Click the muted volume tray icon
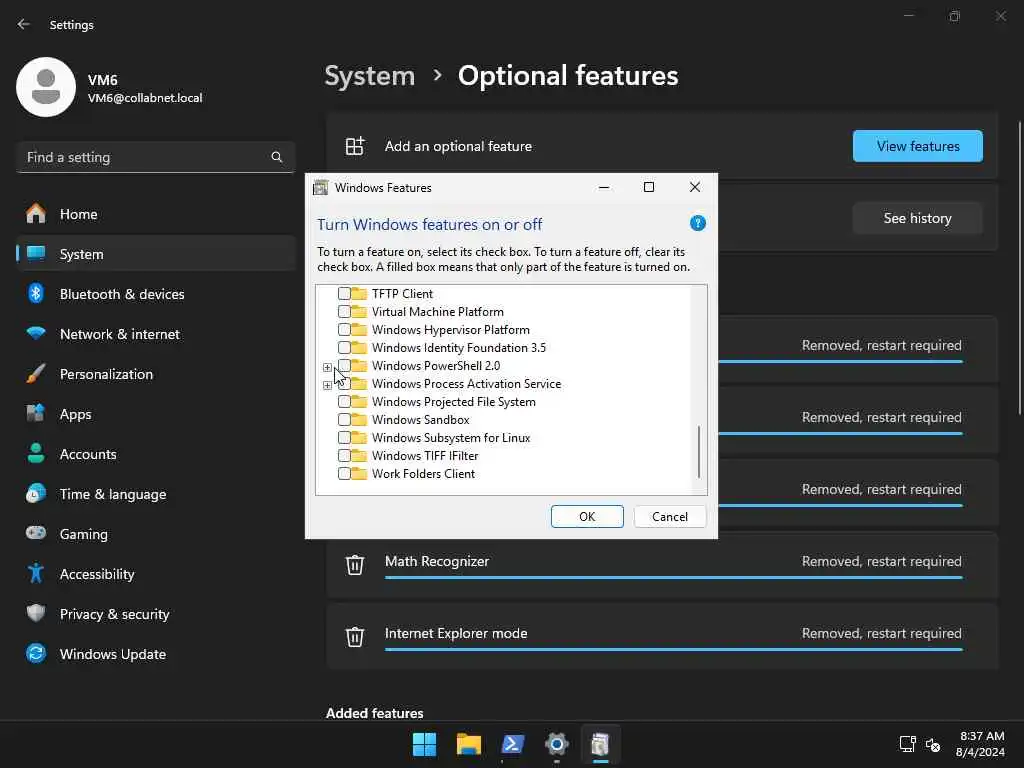 [x=933, y=744]
